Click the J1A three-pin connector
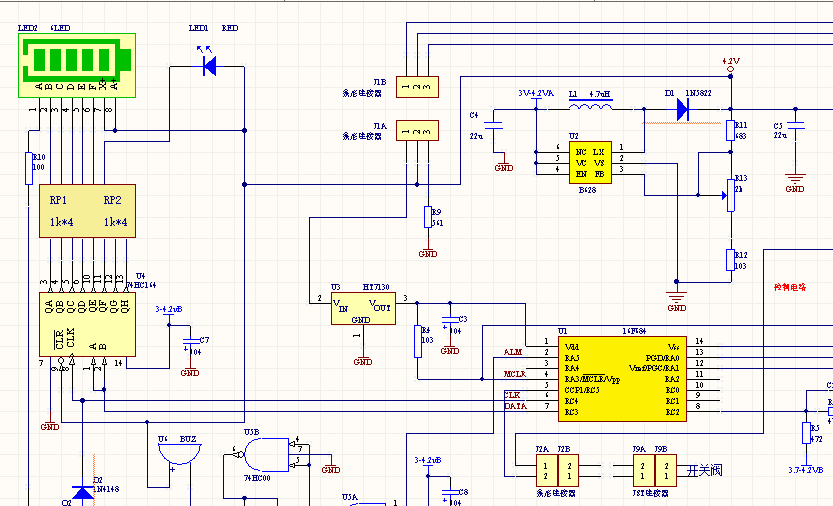This screenshot has height=506, width=833. click(415, 130)
